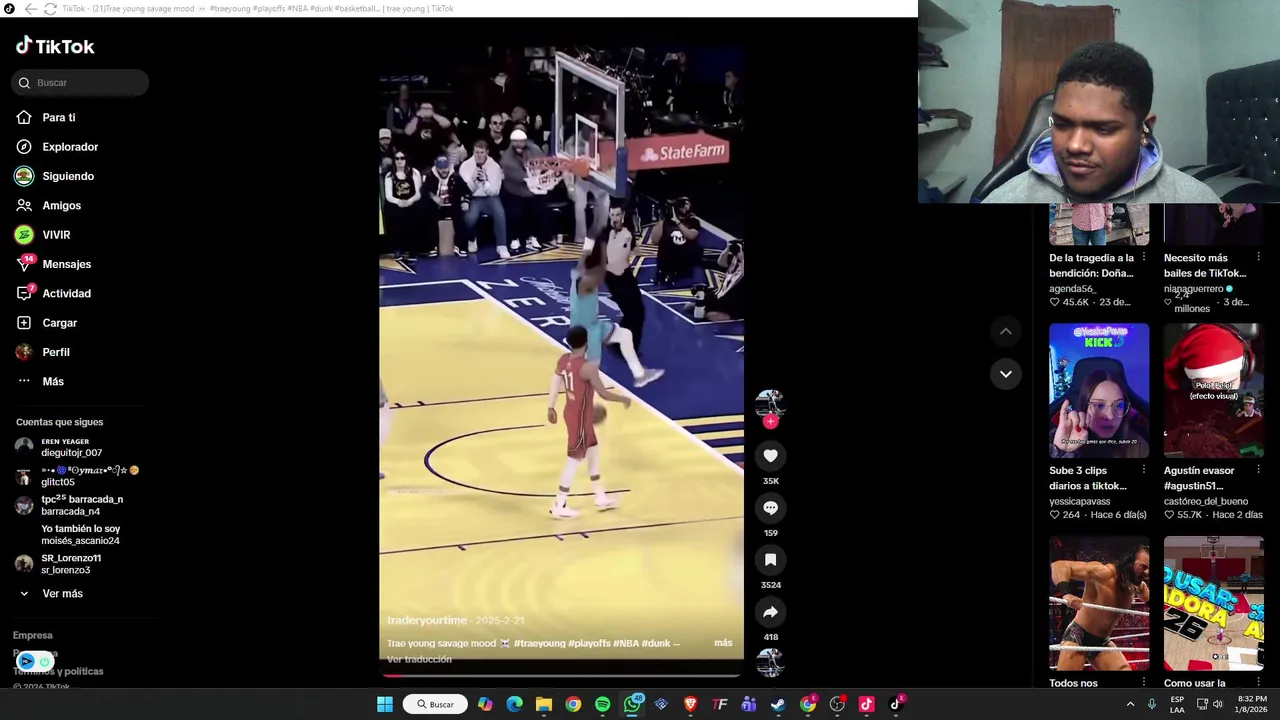Open the Actividad notifications

tap(66, 294)
